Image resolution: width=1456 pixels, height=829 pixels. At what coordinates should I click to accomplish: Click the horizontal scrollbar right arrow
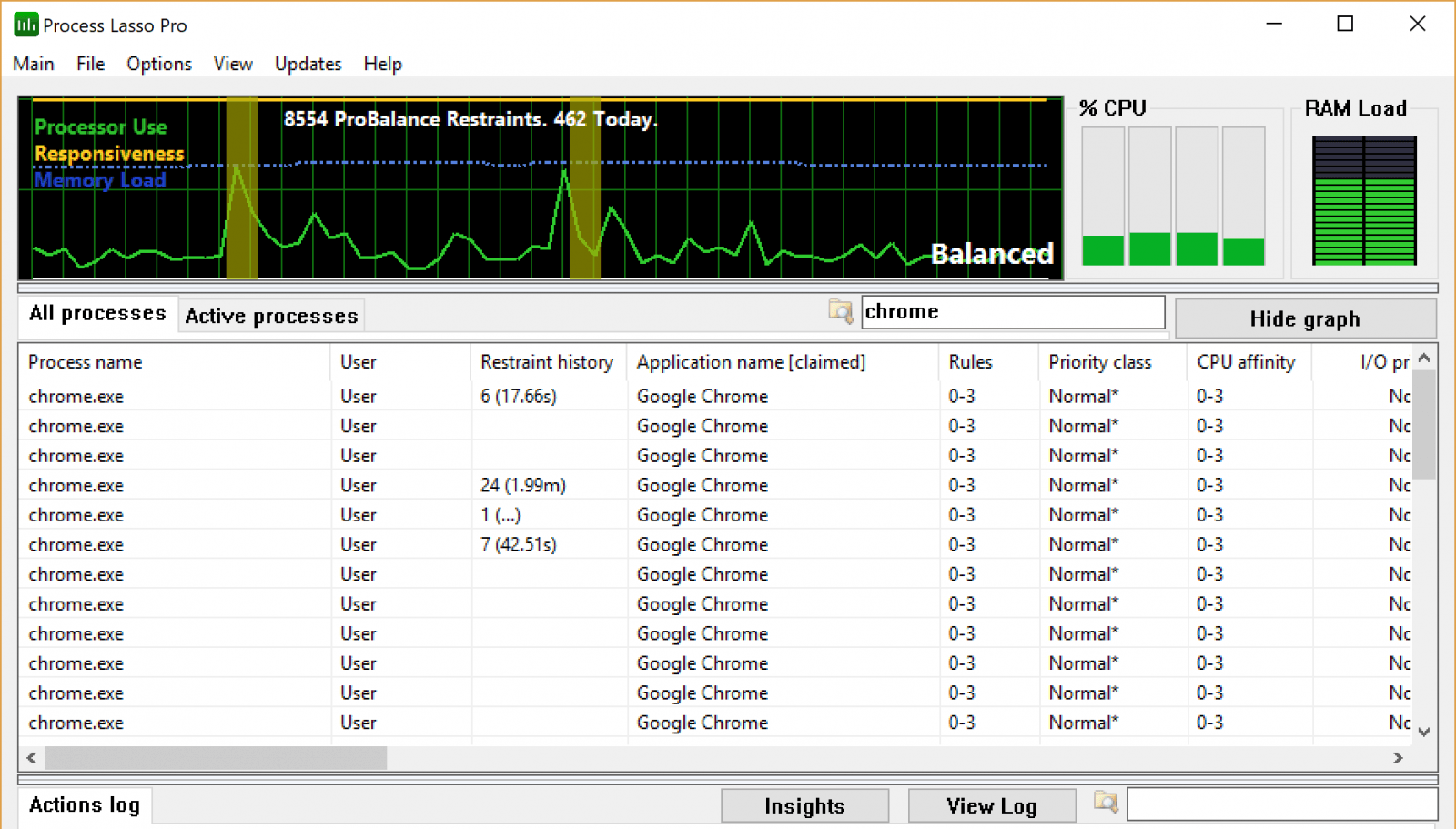pos(1398,758)
